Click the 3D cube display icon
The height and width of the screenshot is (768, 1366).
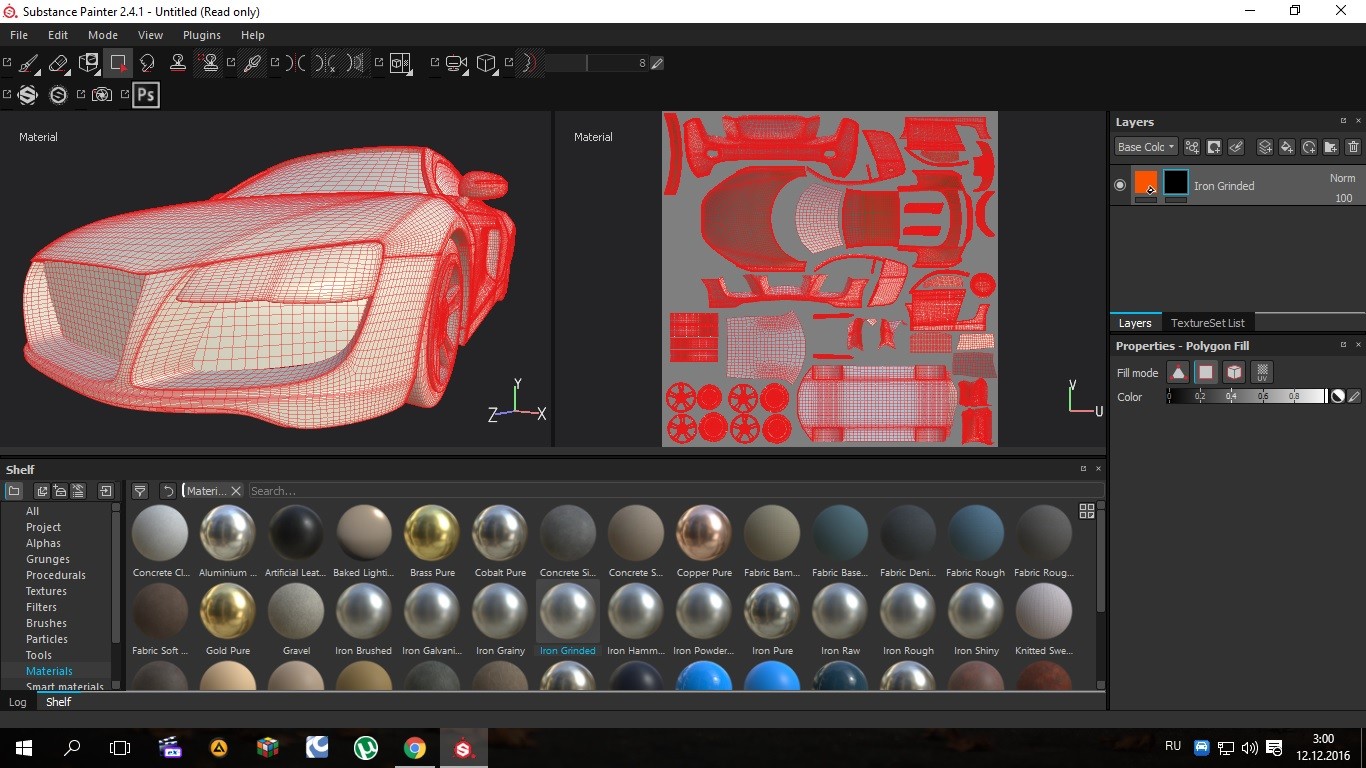click(486, 63)
